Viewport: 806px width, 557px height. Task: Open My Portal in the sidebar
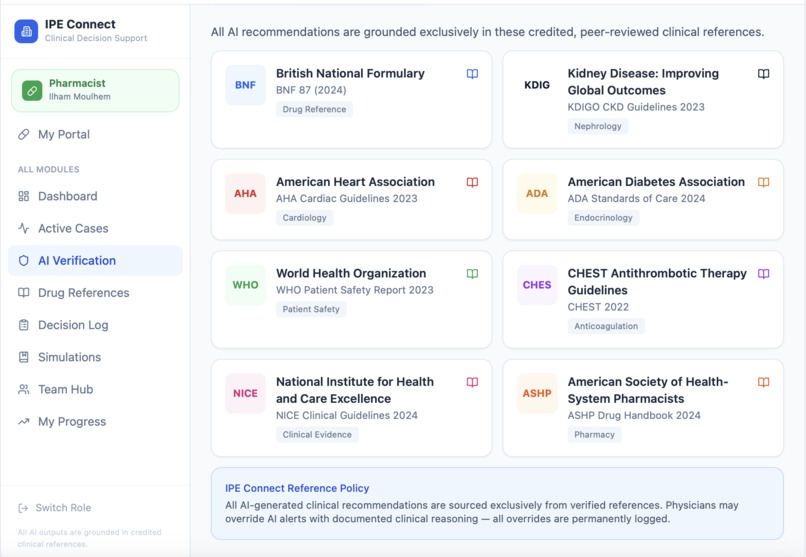(95, 135)
